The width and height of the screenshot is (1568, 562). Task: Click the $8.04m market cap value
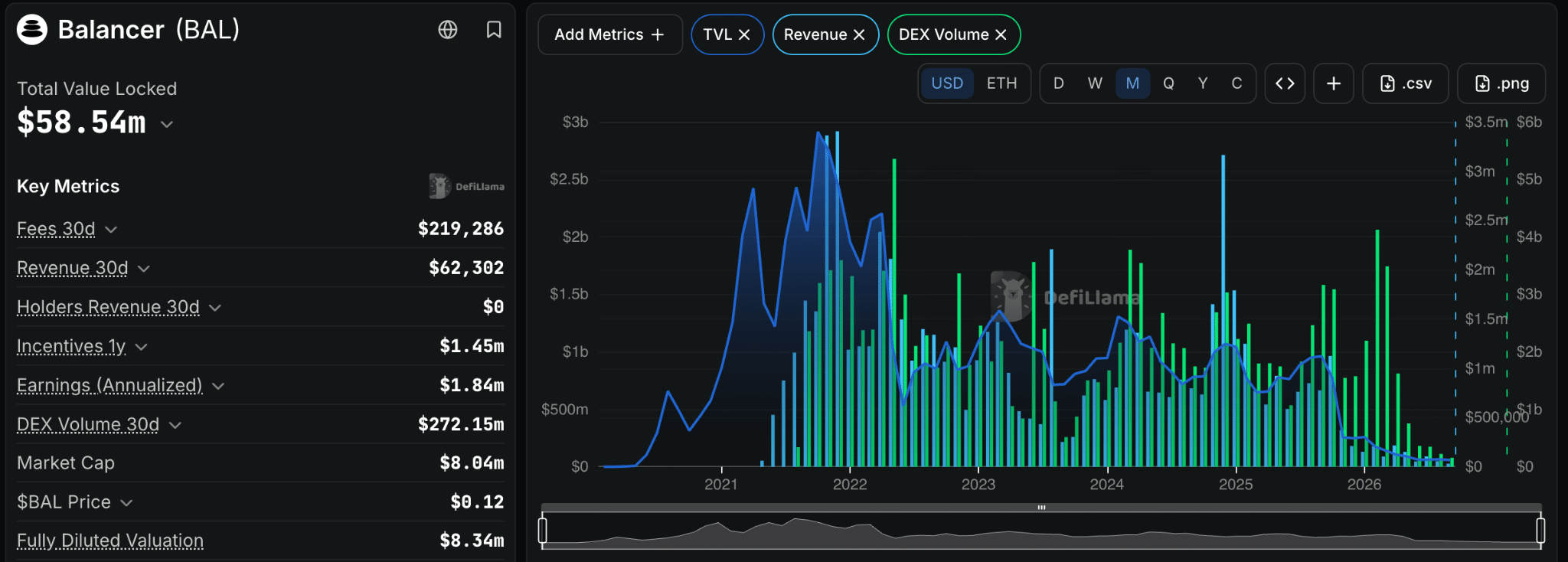[472, 462]
